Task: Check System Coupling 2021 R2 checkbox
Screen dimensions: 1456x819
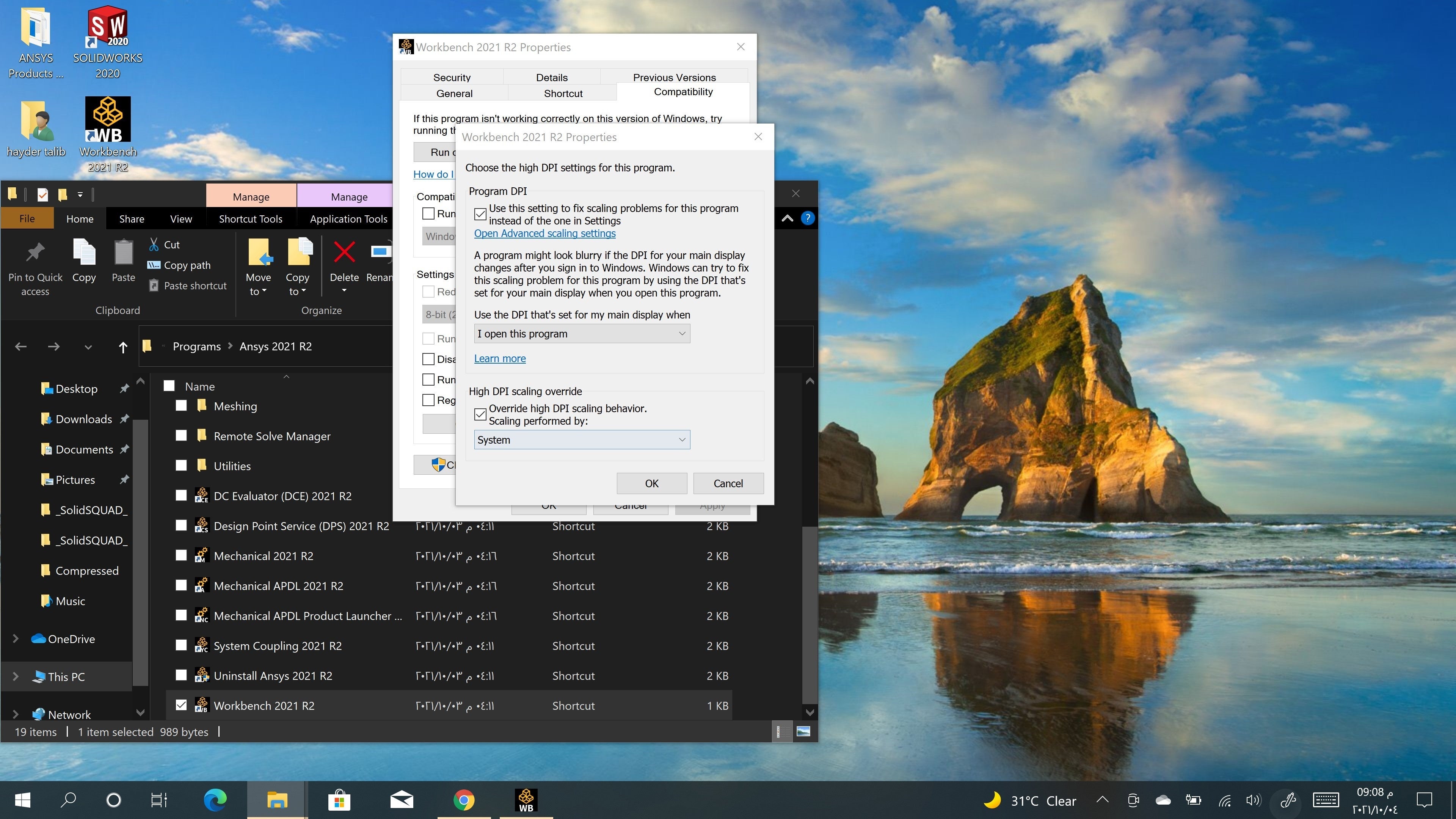Action: tap(181, 645)
